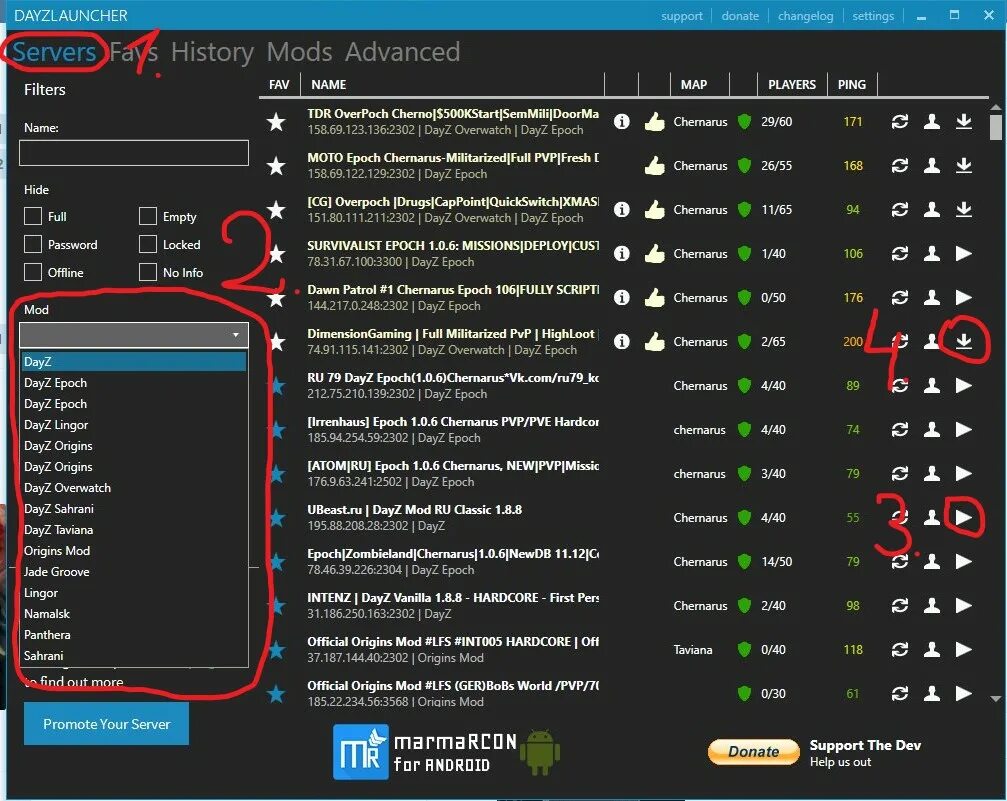Refresh the Official Origins Mod HARDCORE server
This screenshot has width=1007, height=801.
pyautogui.click(x=900, y=649)
